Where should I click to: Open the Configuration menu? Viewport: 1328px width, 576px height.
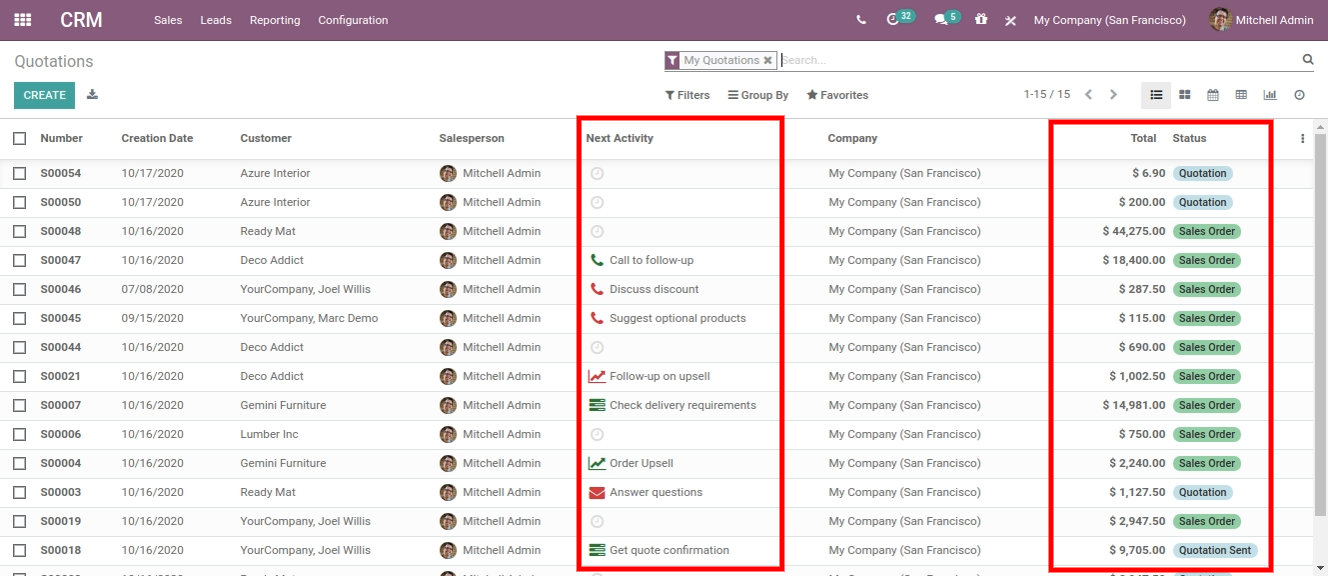pos(353,20)
